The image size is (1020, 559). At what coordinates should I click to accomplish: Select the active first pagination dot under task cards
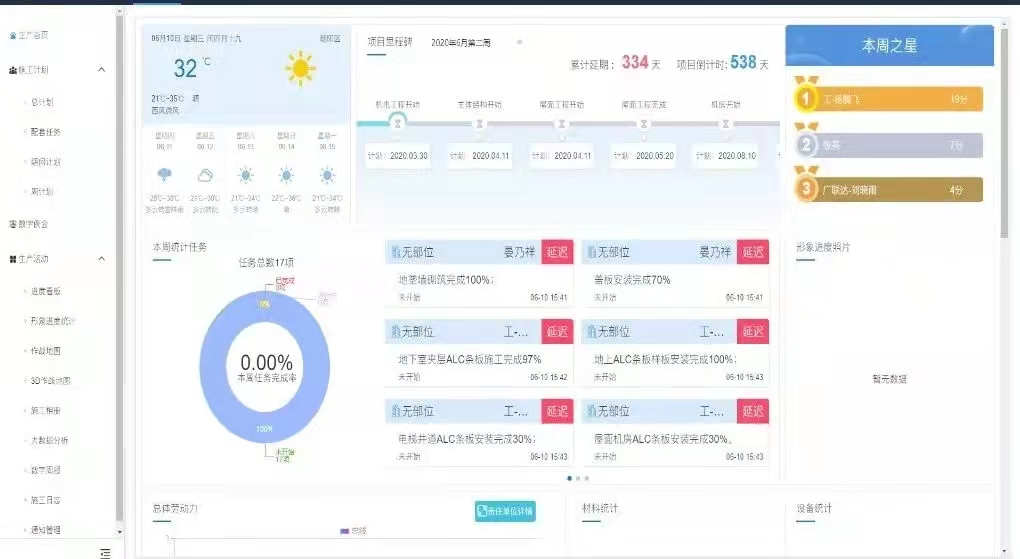pos(569,478)
